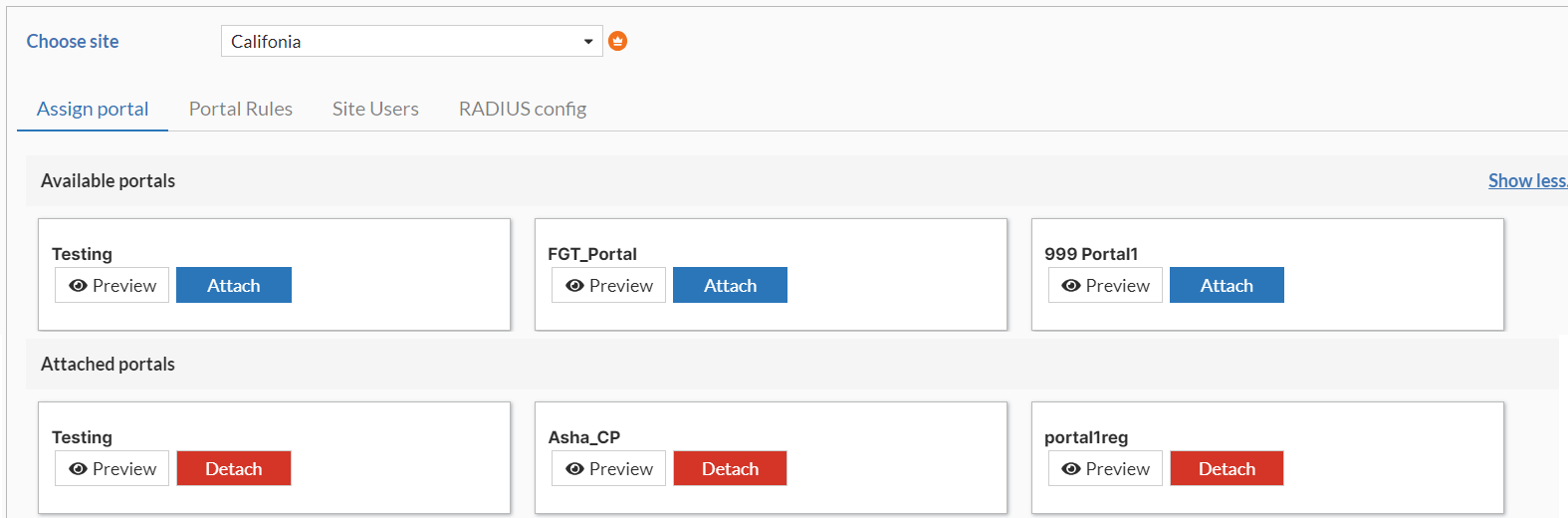
Task: Preview the 999 Portal1 portal
Action: point(1105,285)
